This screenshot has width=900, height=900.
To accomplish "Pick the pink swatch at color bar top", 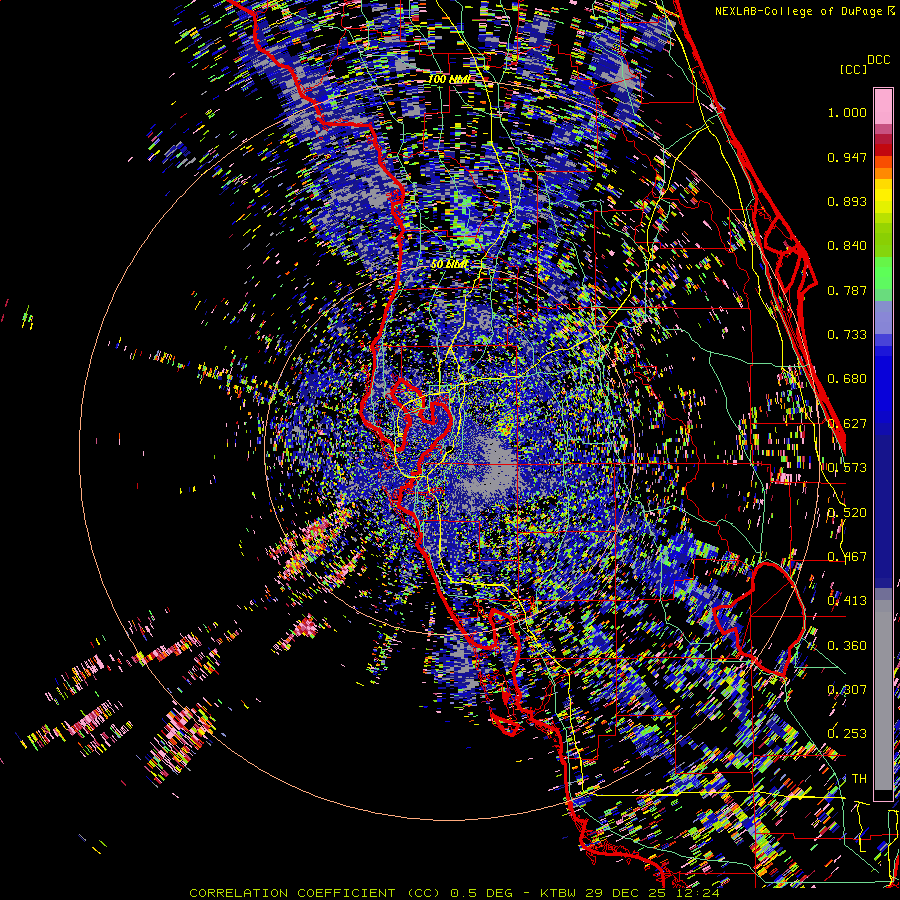I will click(883, 106).
